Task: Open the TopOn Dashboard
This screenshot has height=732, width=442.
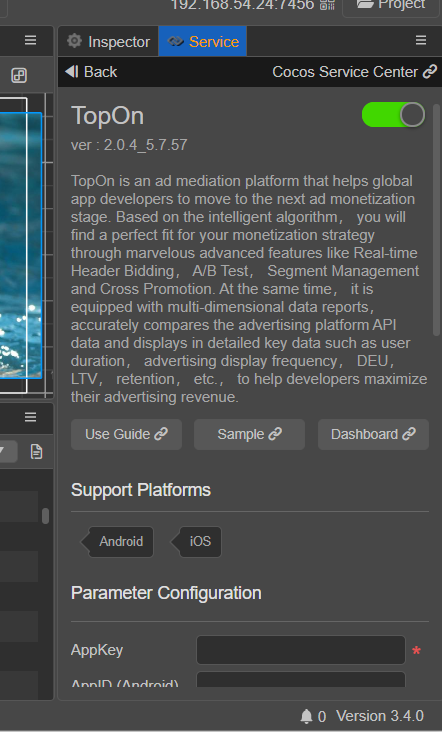Action: pos(373,434)
